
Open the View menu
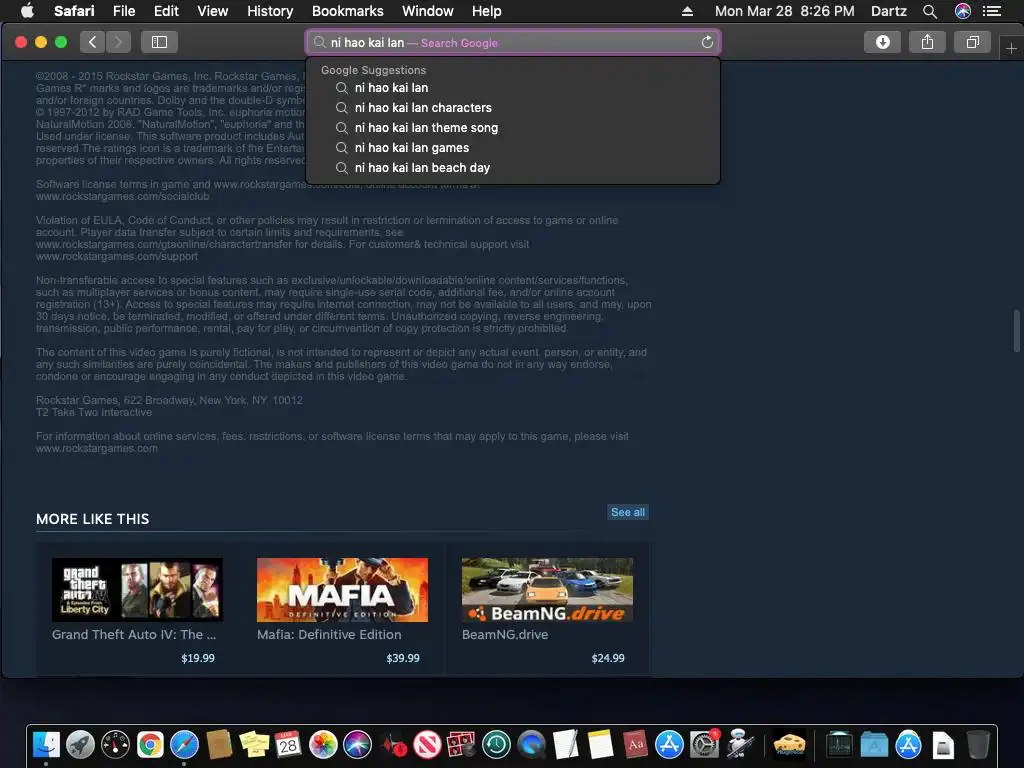click(213, 11)
